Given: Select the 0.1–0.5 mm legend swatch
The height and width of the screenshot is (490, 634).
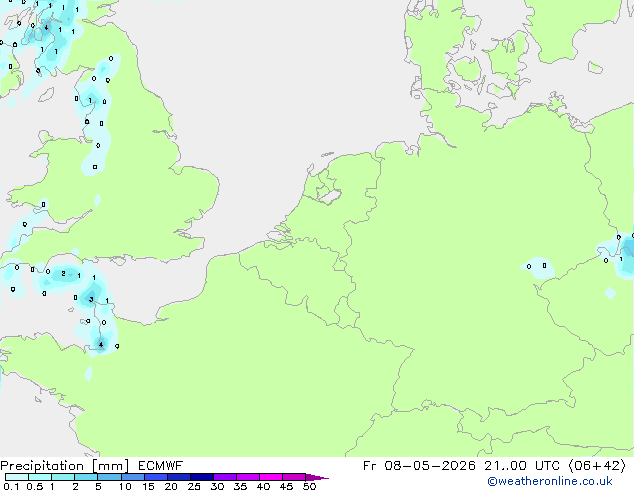Looking at the screenshot, I should coord(17,477).
